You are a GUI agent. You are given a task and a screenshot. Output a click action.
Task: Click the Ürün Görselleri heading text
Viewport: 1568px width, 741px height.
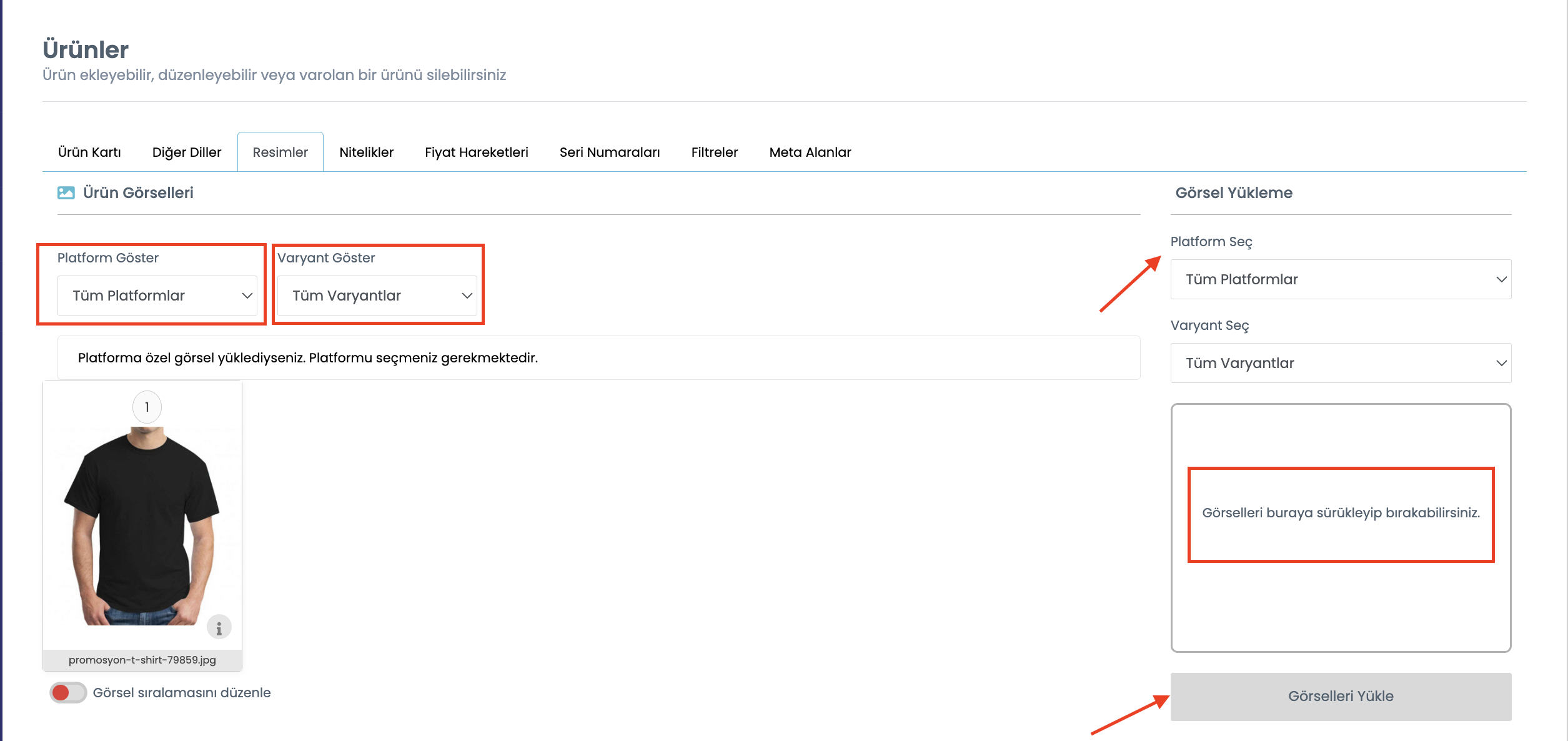pos(138,192)
